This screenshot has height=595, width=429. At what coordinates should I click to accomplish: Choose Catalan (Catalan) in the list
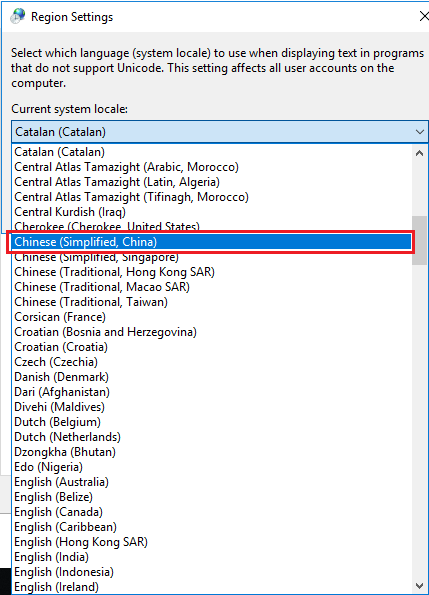(212, 152)
